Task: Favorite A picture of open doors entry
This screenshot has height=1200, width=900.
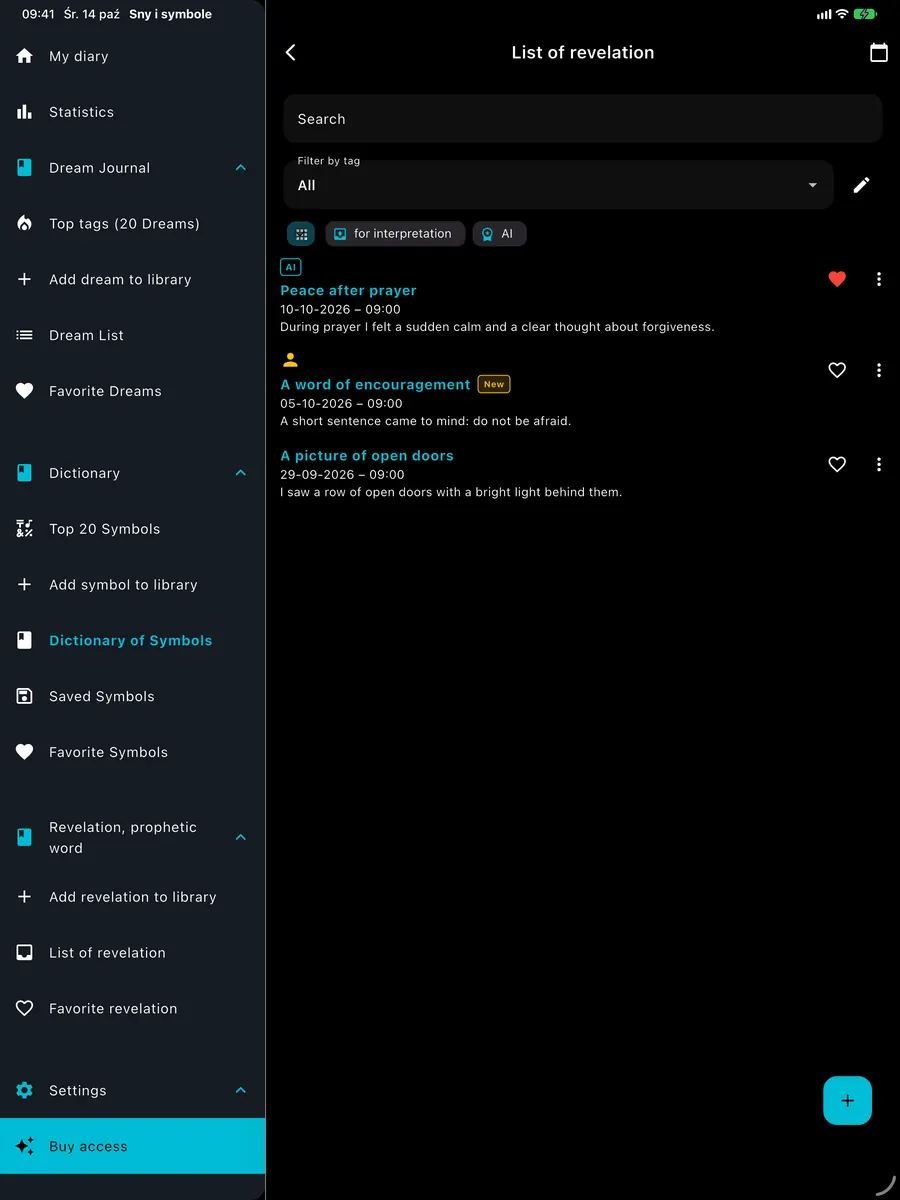Action: [x=837, y=464]
